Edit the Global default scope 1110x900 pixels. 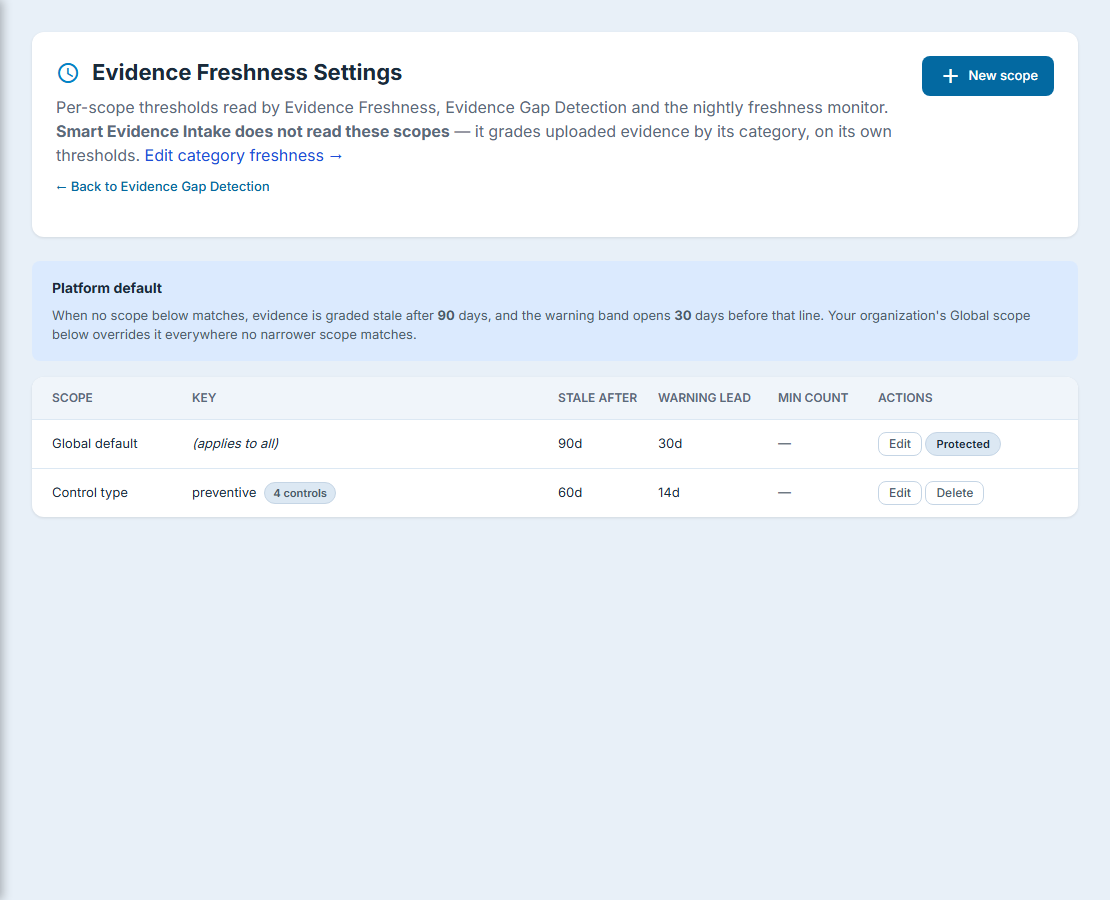pyautogui.click(x=899, y=444)
